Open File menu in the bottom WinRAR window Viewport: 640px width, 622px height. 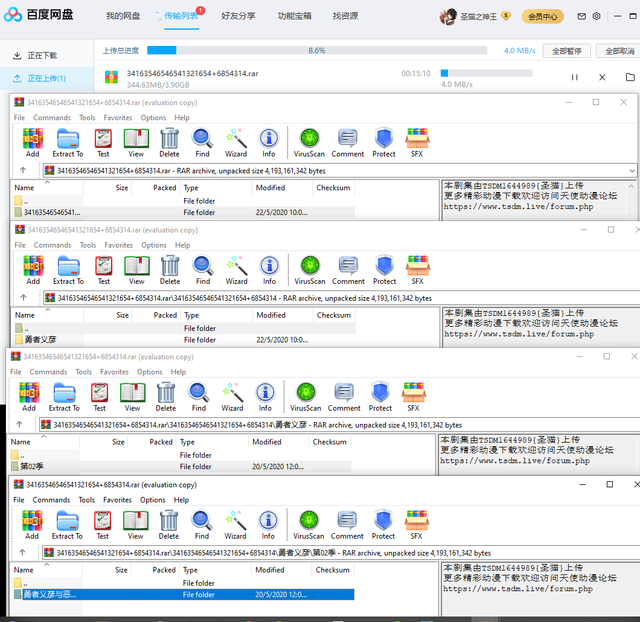pos(19,500)
